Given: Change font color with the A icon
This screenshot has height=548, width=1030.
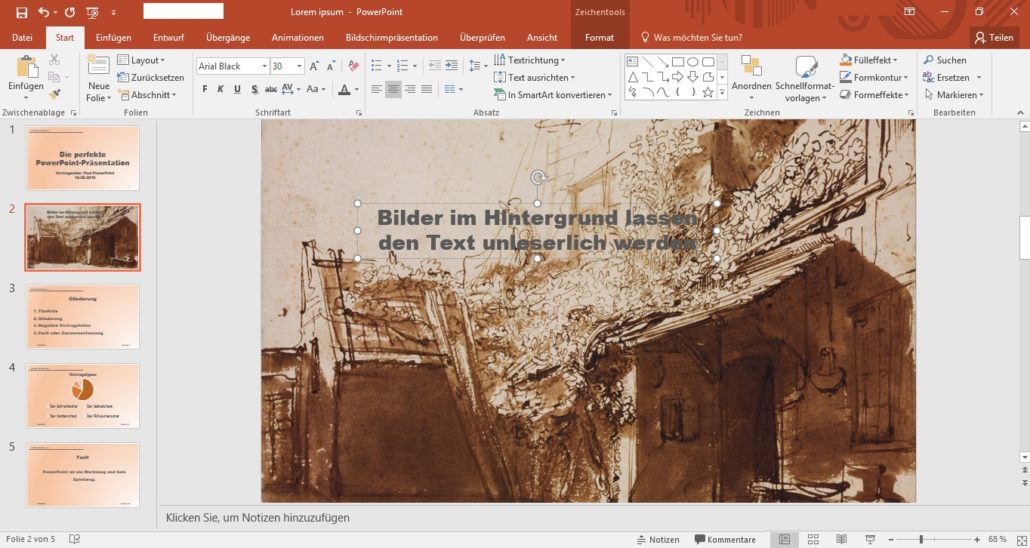Looking at the screenshot, I should pos(344,89).
